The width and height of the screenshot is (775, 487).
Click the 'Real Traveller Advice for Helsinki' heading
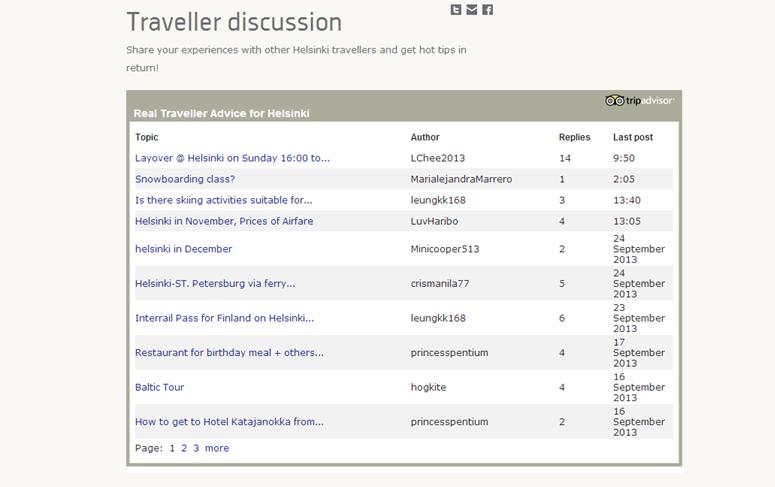(221, 113)
